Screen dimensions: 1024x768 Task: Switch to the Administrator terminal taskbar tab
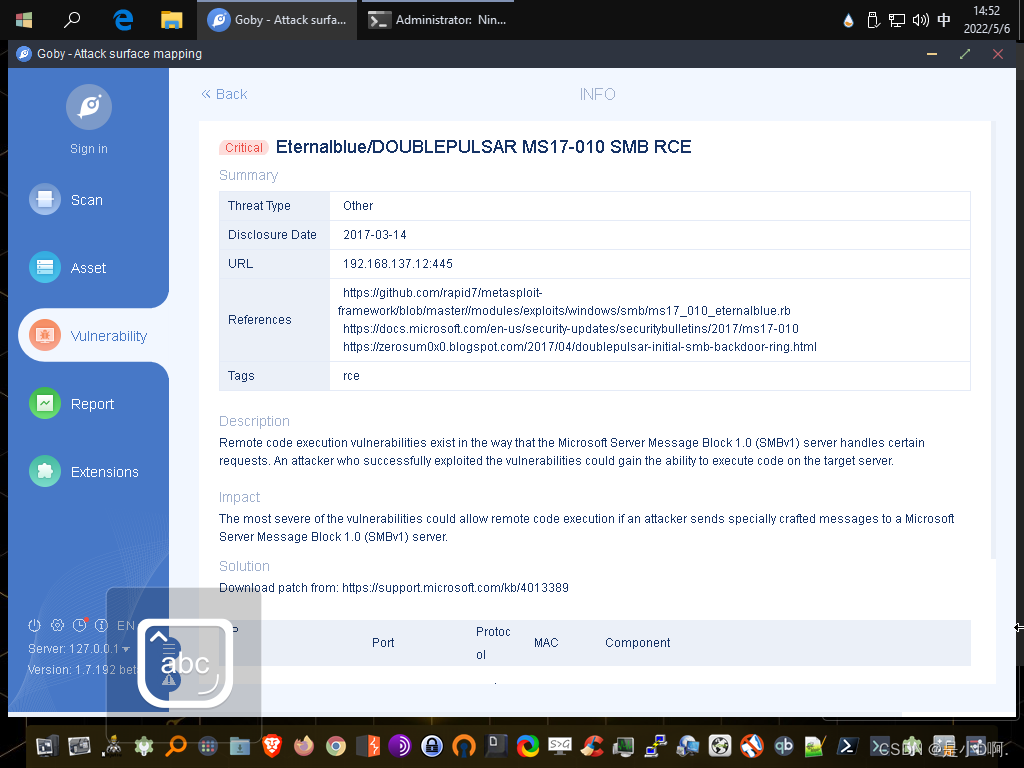(438, 20)
